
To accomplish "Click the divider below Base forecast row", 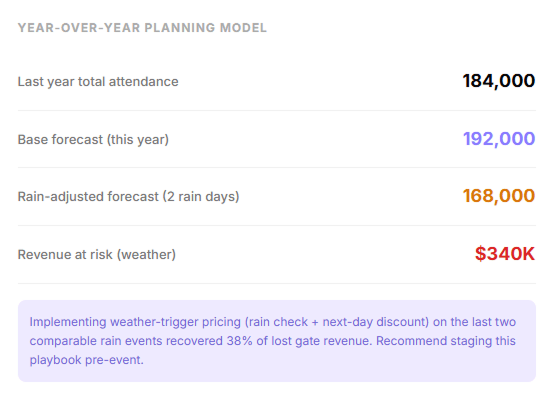I will click(277, 168).
